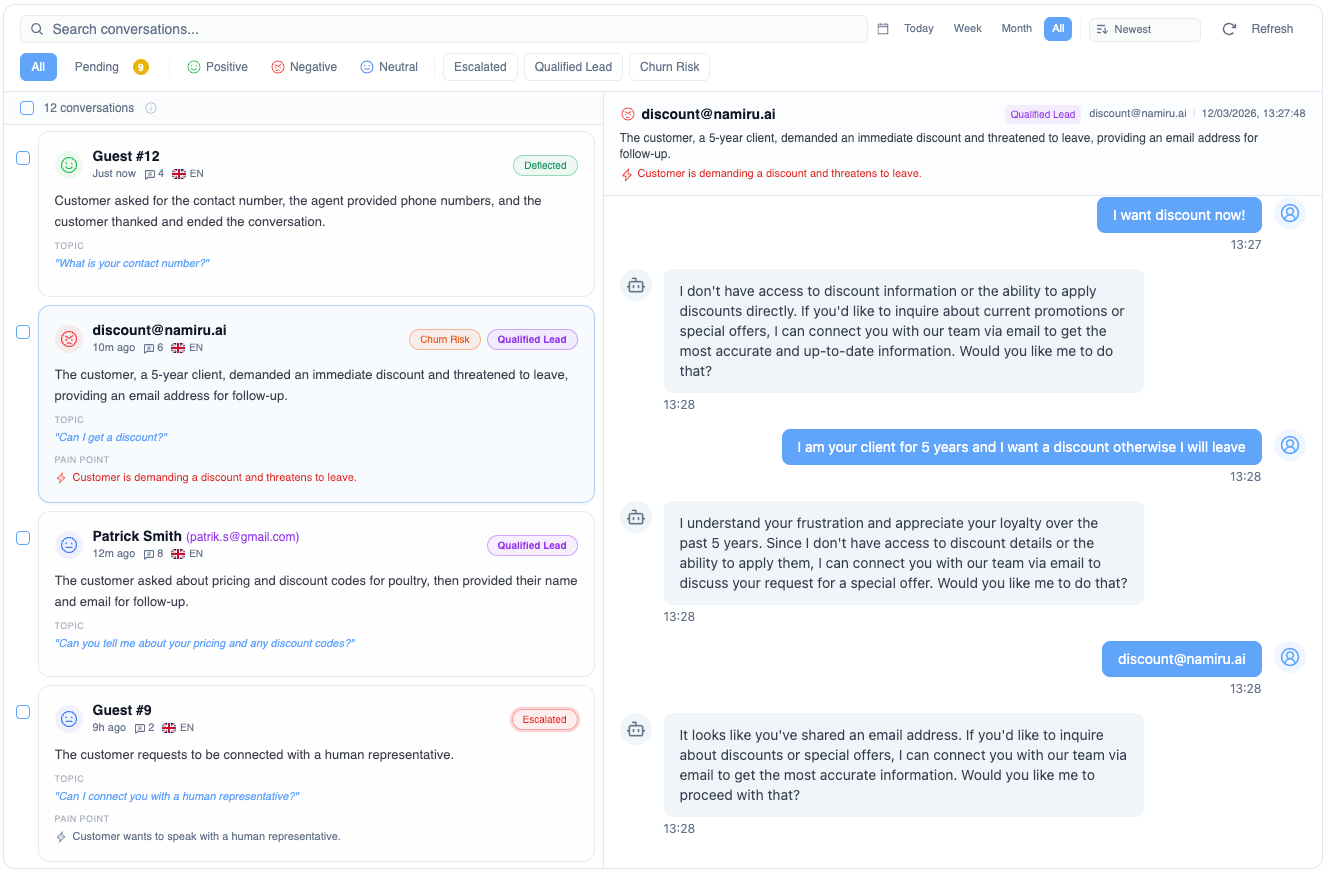Click the neutral sentiment icon on Patrick Smith card
This screenshot has width=1326, height=872.
(x=69, y=545)
